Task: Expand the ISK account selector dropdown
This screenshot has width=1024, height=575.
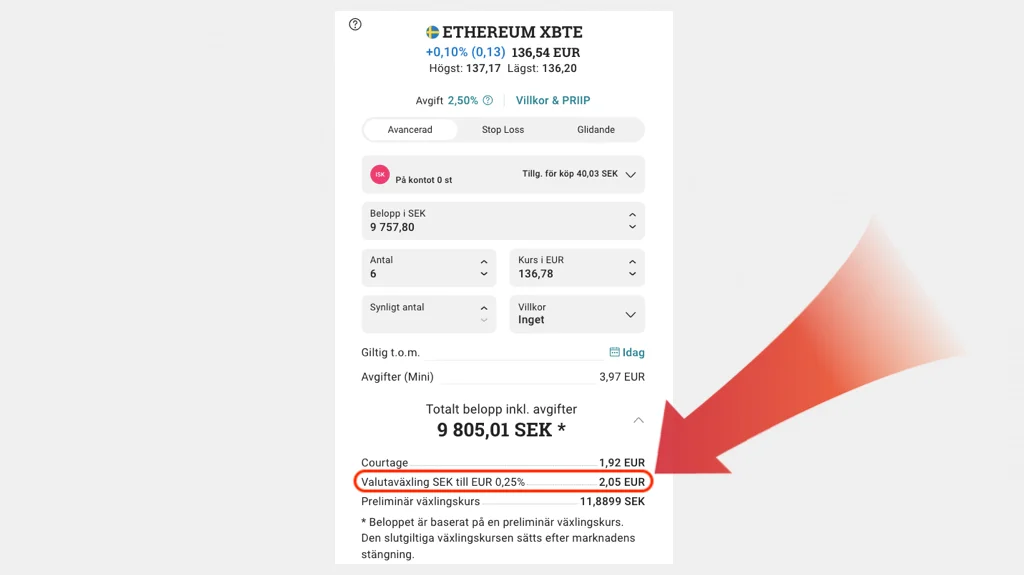Action: pos(630,175)
